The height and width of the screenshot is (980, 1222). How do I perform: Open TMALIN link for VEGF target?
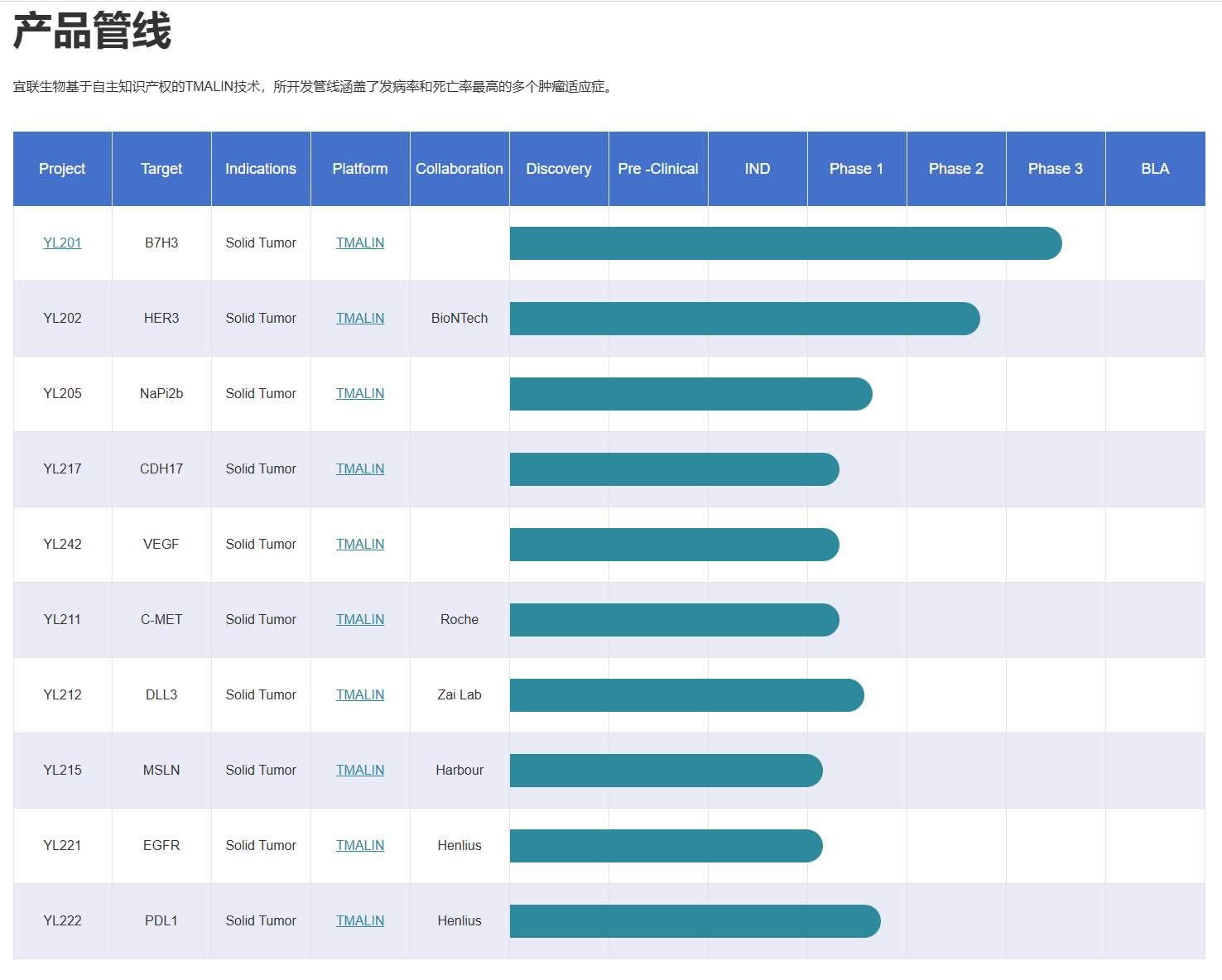click(x=359, y=544)
